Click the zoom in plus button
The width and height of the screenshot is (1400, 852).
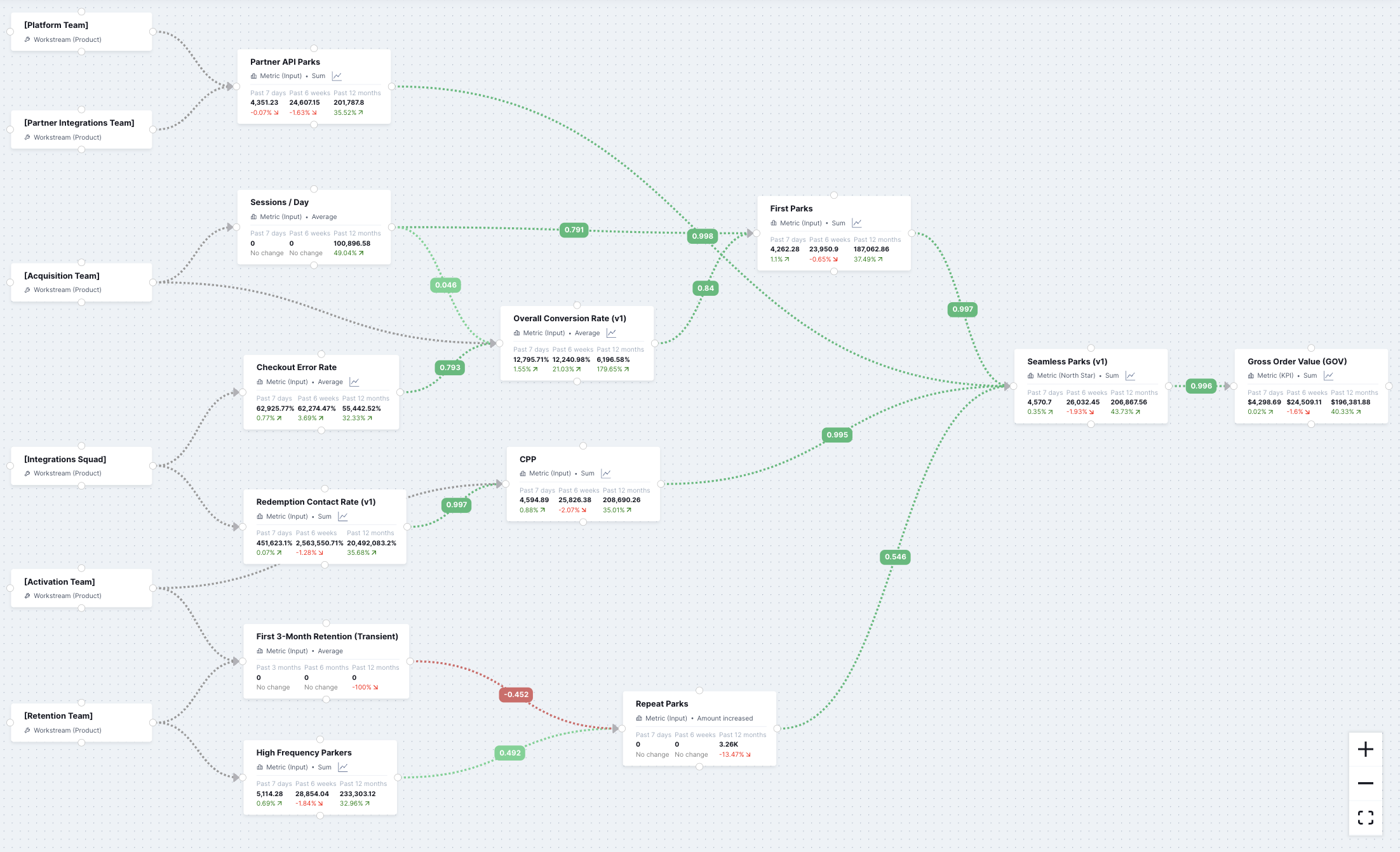click(1365, 749)
